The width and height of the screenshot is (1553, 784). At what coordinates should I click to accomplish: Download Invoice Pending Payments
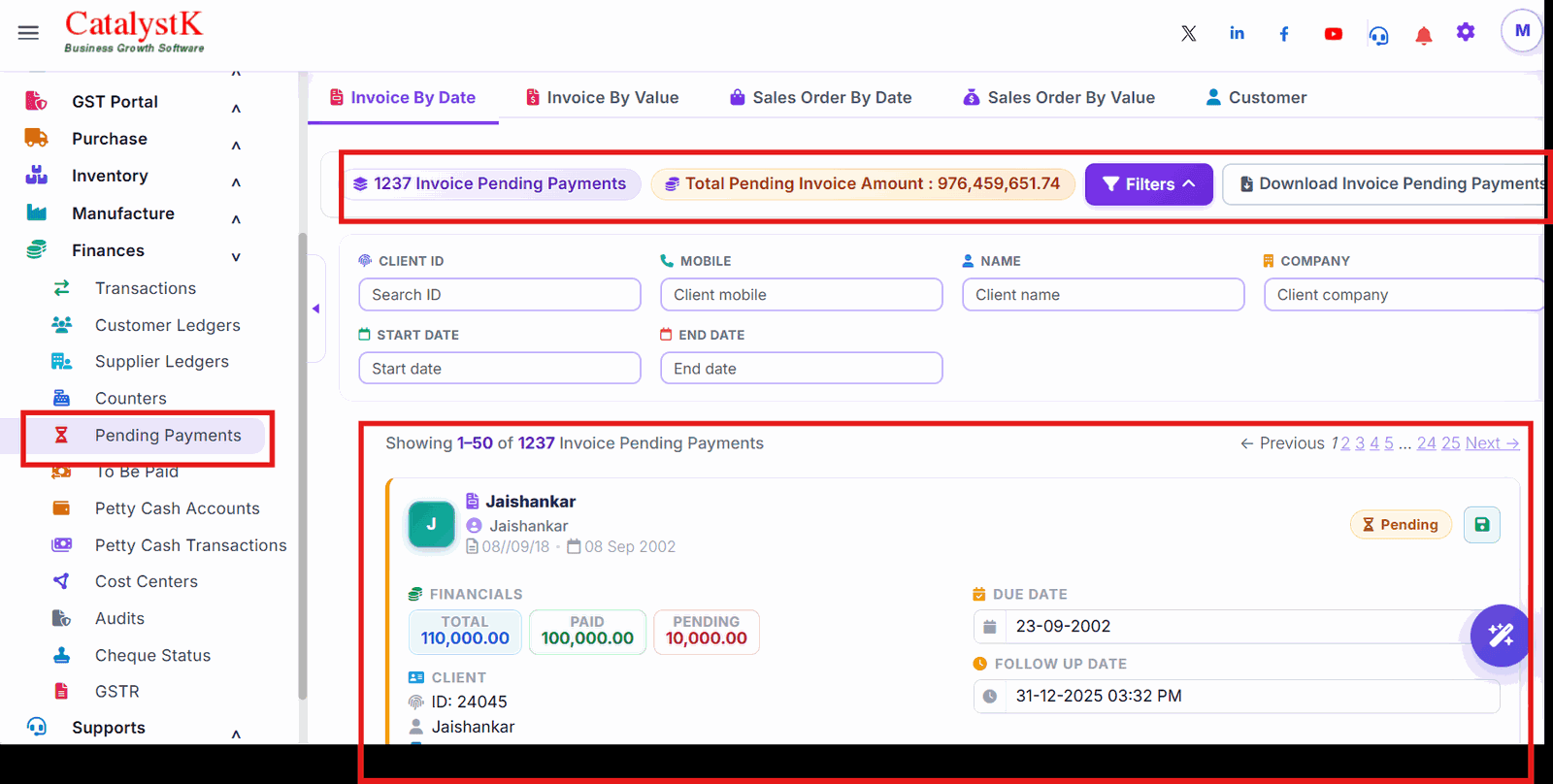[x=1387, y=184]
